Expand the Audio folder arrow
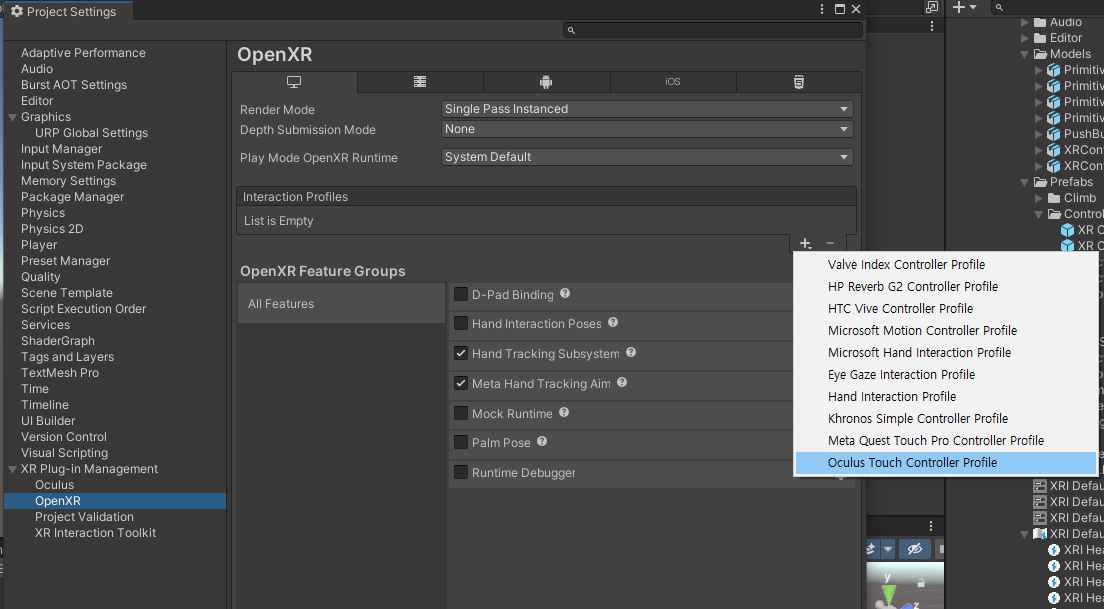Image resolution: width=1104 pixels, height=609 pixels. 1024,23
